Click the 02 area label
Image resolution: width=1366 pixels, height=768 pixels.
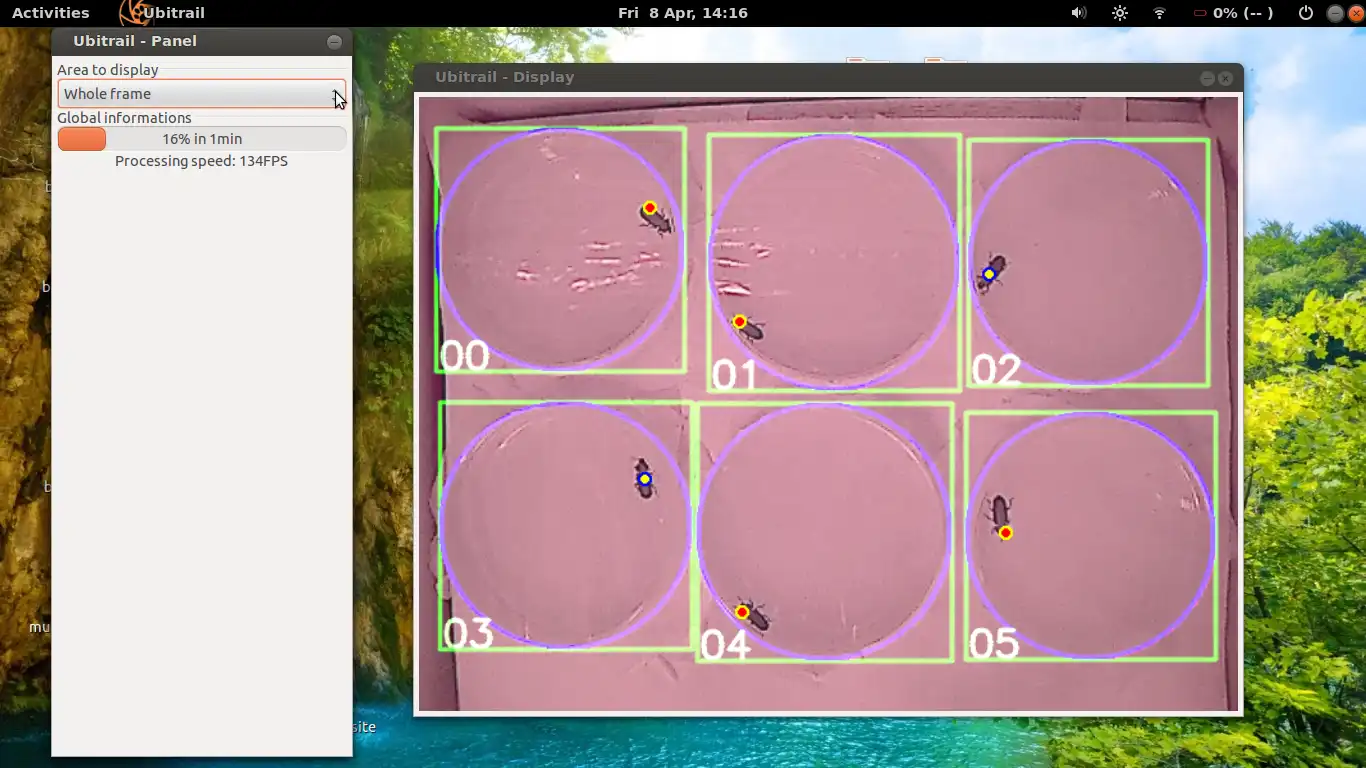point(996,370)
